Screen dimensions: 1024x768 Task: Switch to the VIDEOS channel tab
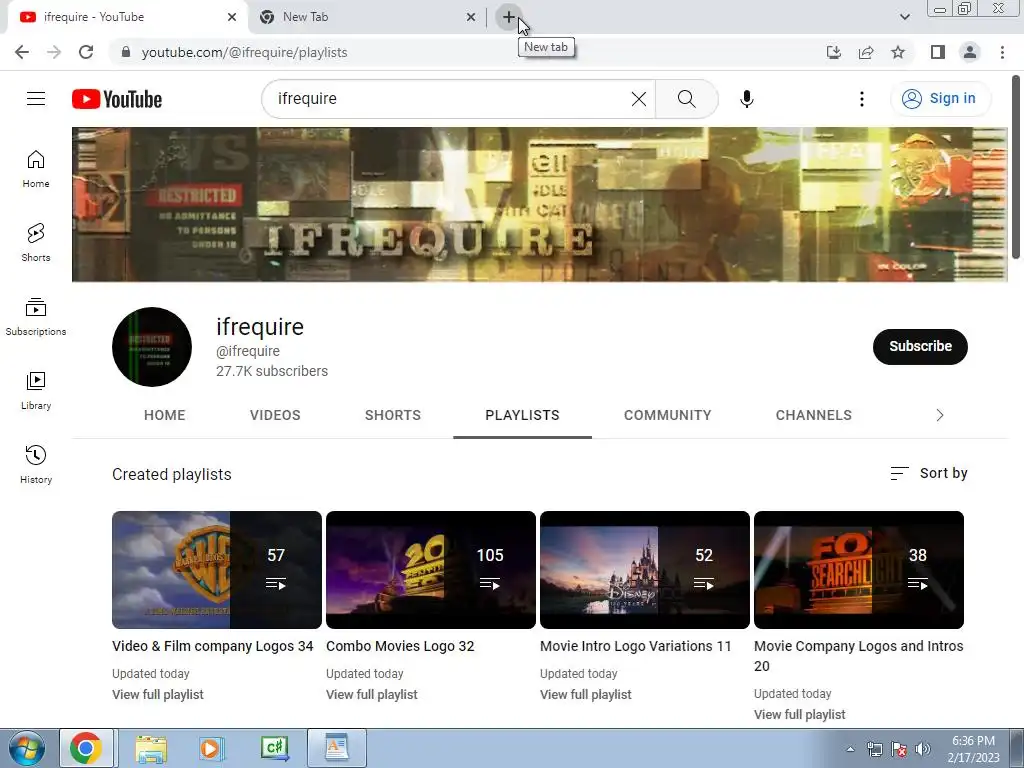(275, 415)
